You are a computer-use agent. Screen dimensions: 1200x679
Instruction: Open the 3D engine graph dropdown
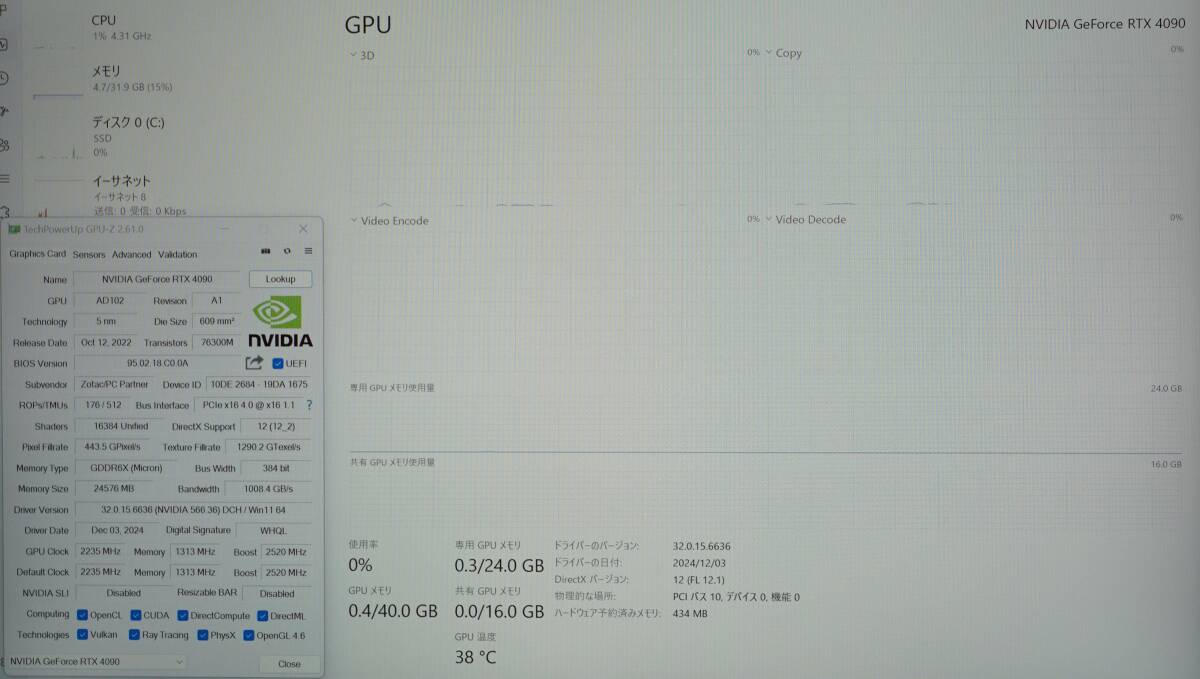point(353,55)
